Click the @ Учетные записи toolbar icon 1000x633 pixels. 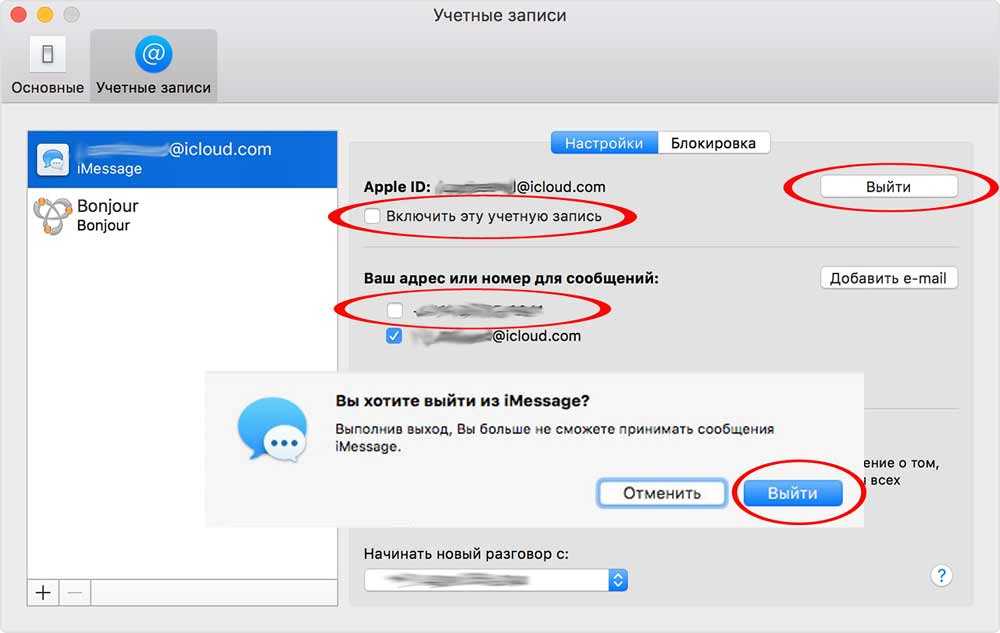(153, 55)
